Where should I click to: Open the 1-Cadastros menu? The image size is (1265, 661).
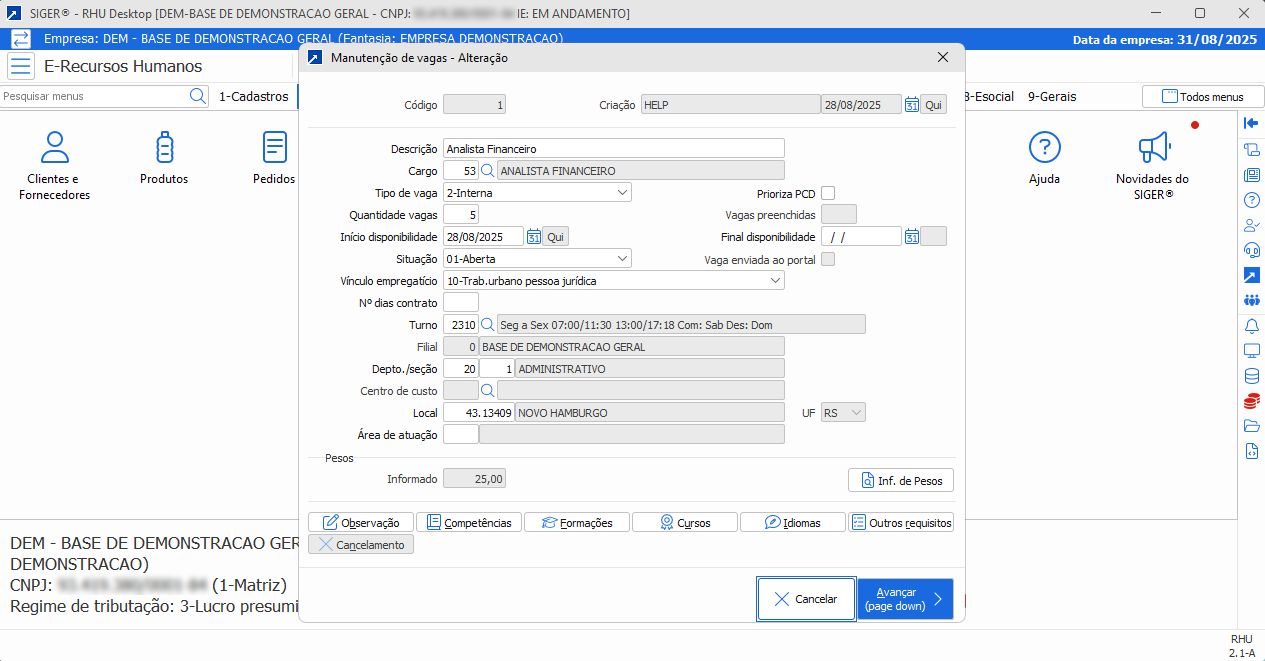point(254,97)
